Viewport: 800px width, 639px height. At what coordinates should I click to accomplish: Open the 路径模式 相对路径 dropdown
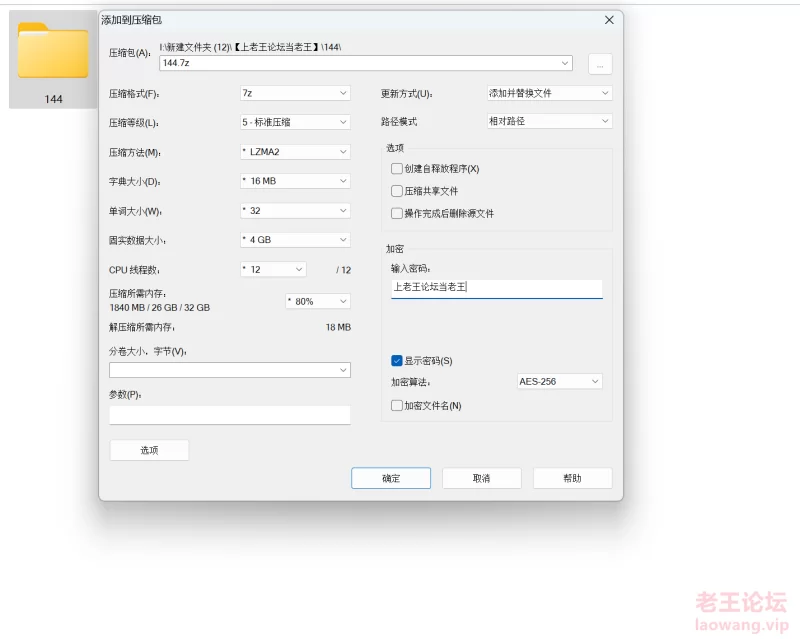(x=549, y=121)
